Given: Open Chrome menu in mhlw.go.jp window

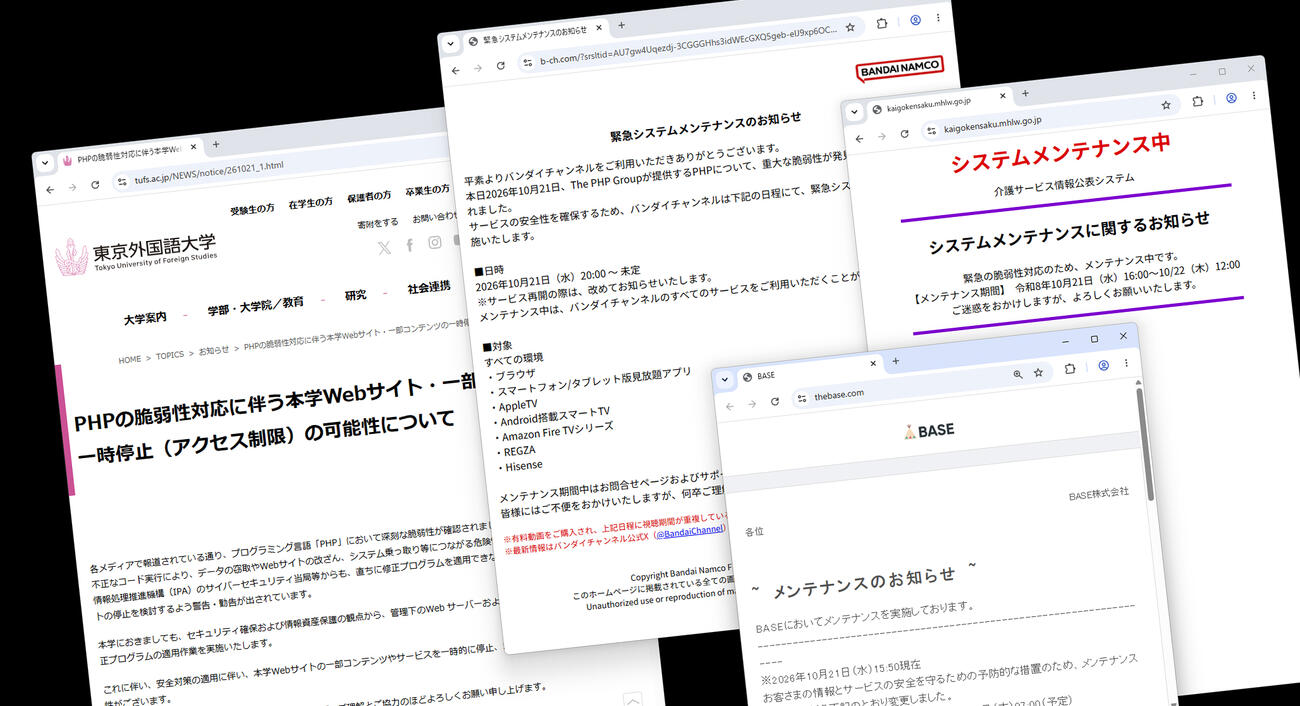Looking at the screenshot, I should 1254,96.
